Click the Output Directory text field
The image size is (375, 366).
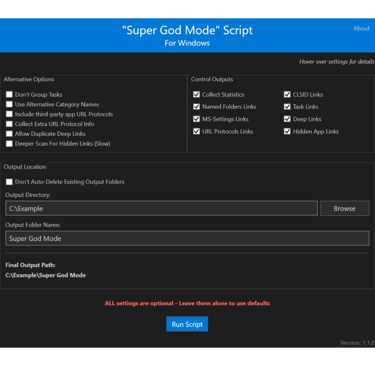[161, 208]
